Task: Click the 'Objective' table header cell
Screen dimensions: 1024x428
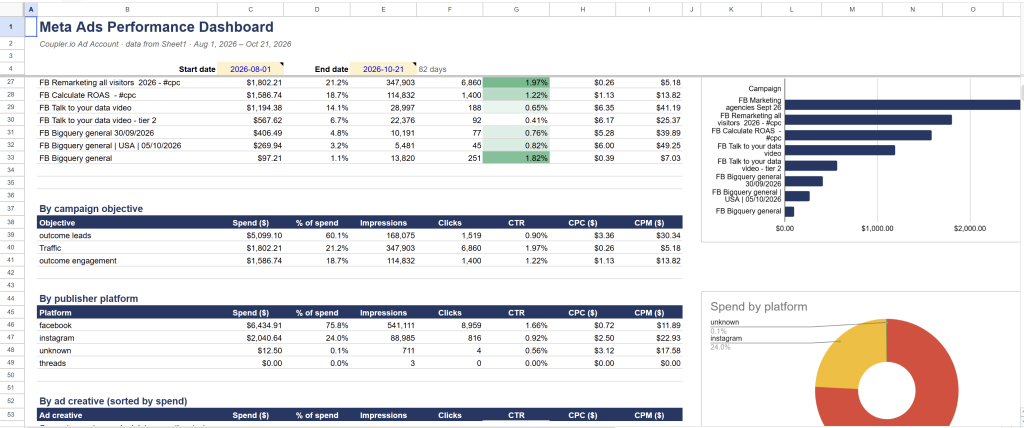Action: tap(127, 223)
